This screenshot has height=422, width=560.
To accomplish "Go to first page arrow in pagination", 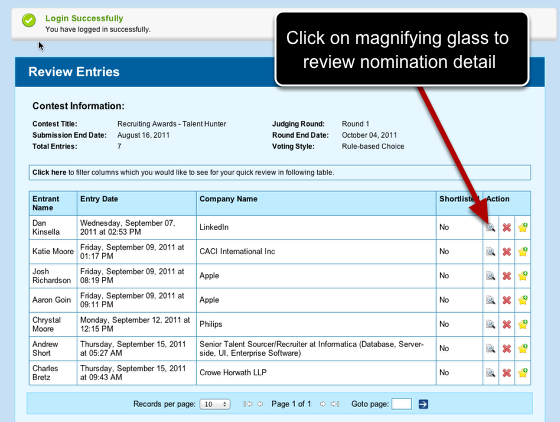I will coord(247,404).
